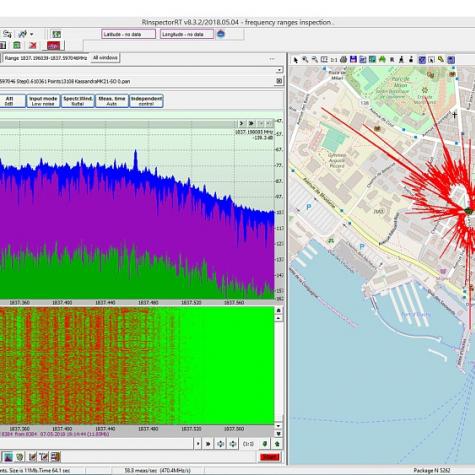The image size is (475, 475).
Task: Click the green shield icon below waterfall
Action: click(265, 444)
